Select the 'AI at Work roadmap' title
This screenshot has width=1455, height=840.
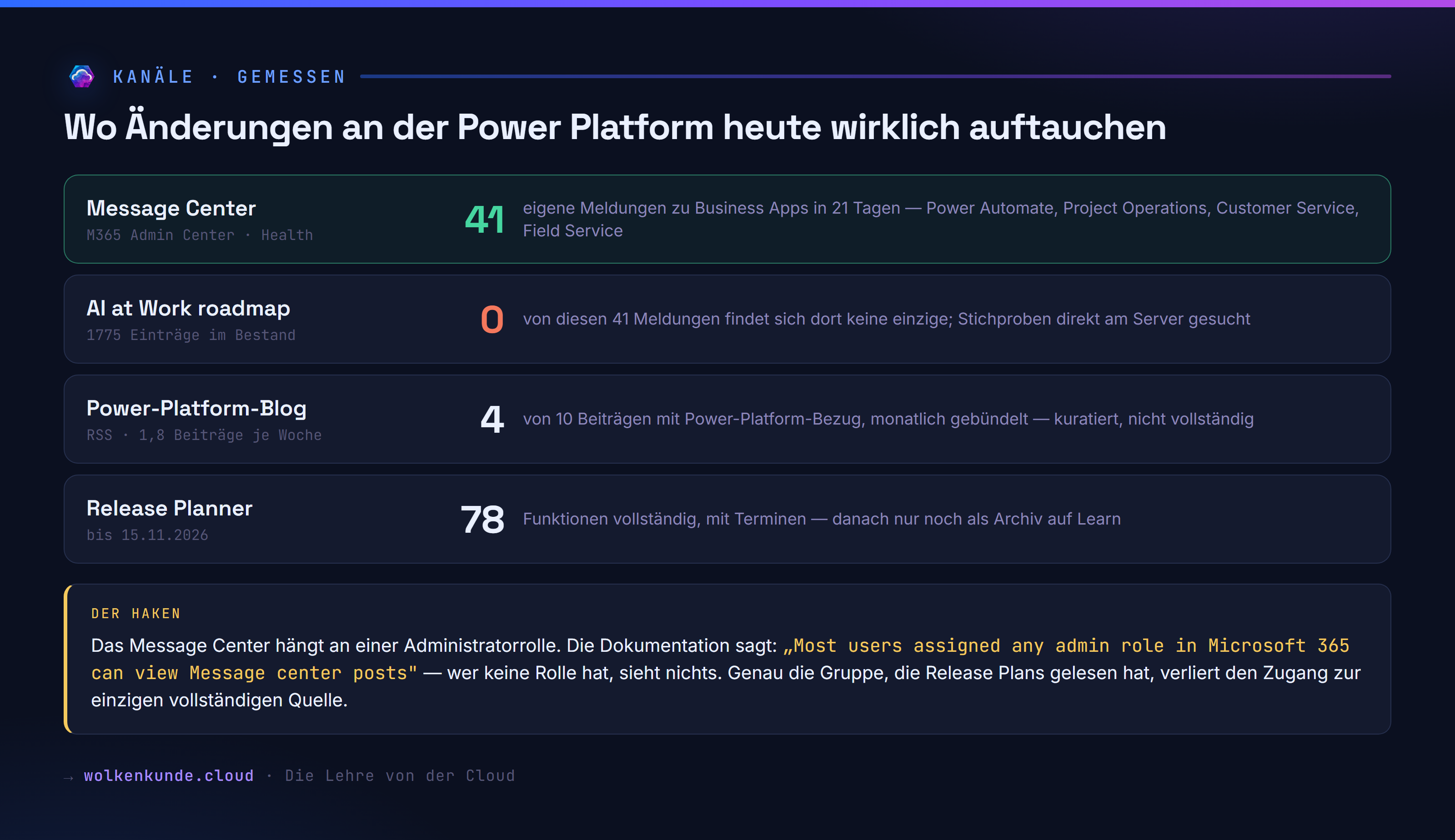point(188,308)
